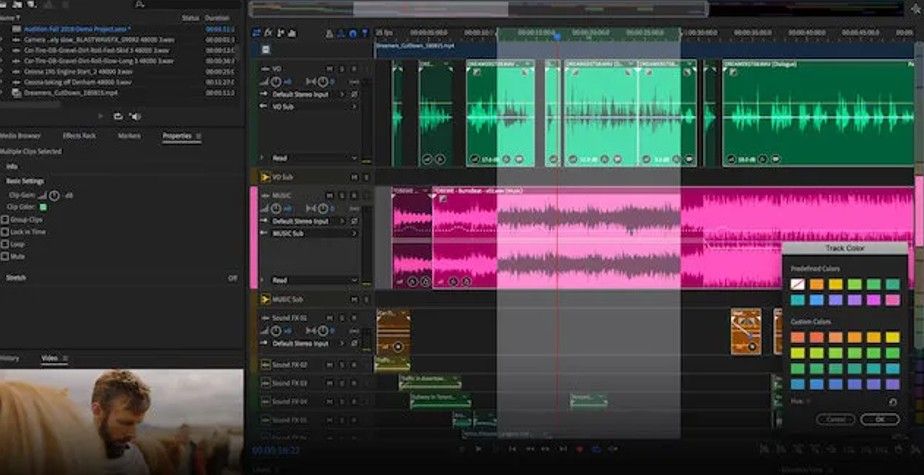Select the Video panel tab
Viewport: 924px width, 475px height.
pos(50,358)
